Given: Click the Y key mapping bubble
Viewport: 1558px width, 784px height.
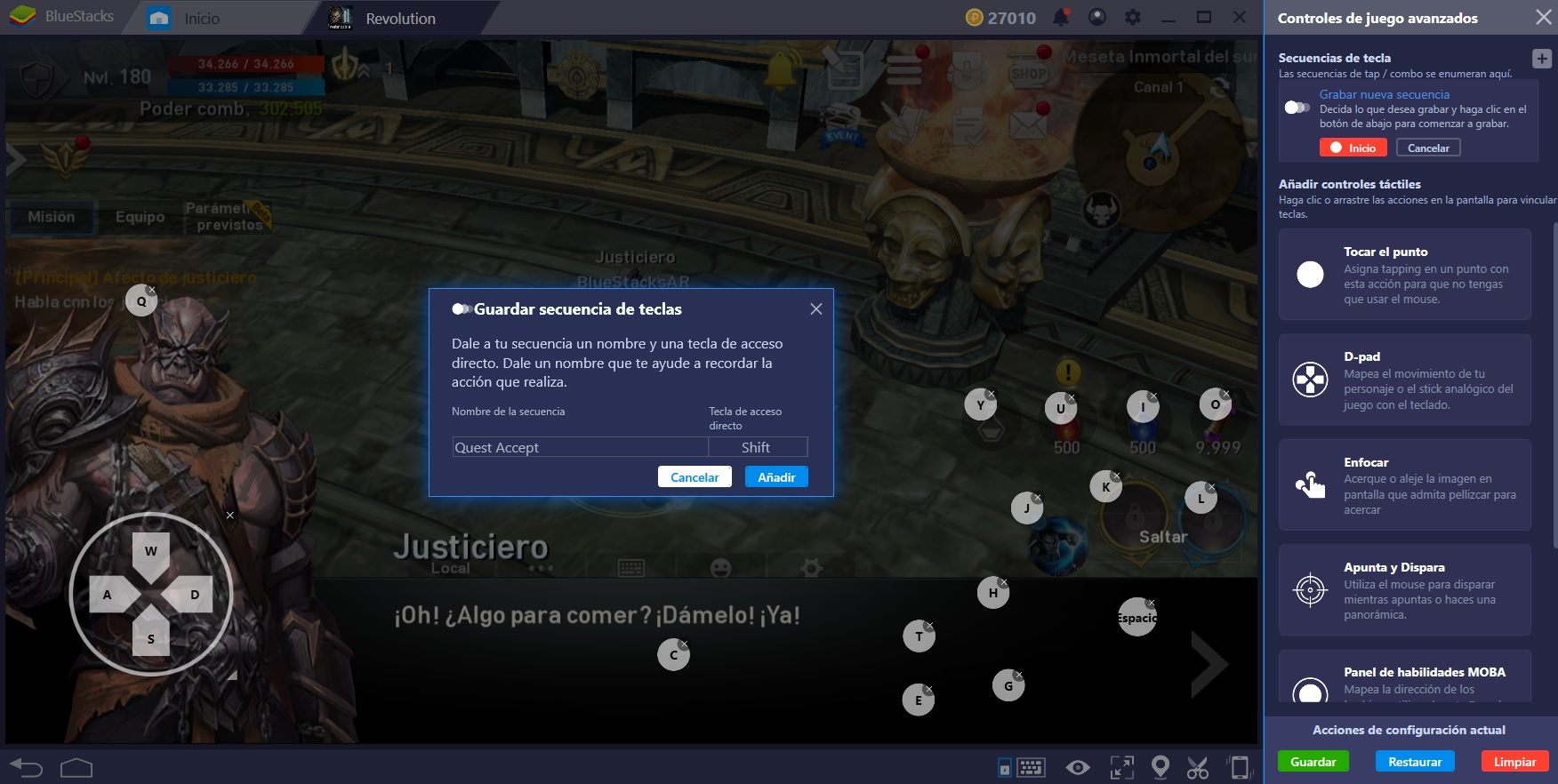Looking at the screenshot, I should tap(981, 405).
